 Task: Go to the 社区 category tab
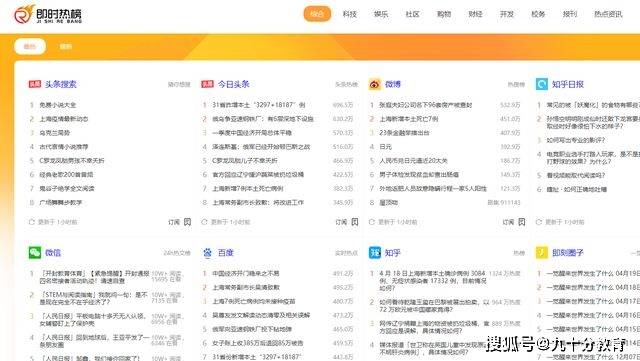point(412,14)
